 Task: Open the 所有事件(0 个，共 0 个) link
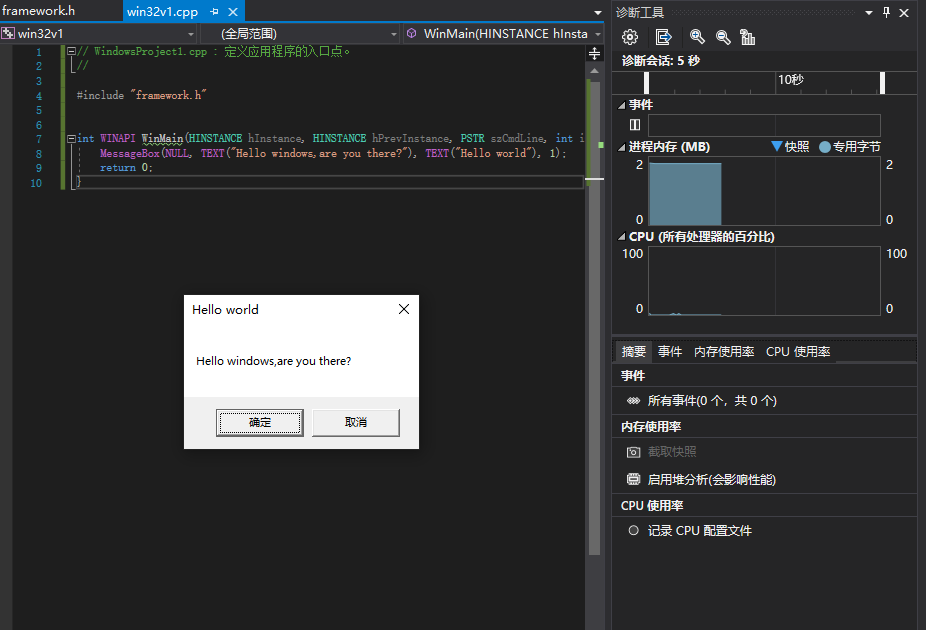(712, 401)
